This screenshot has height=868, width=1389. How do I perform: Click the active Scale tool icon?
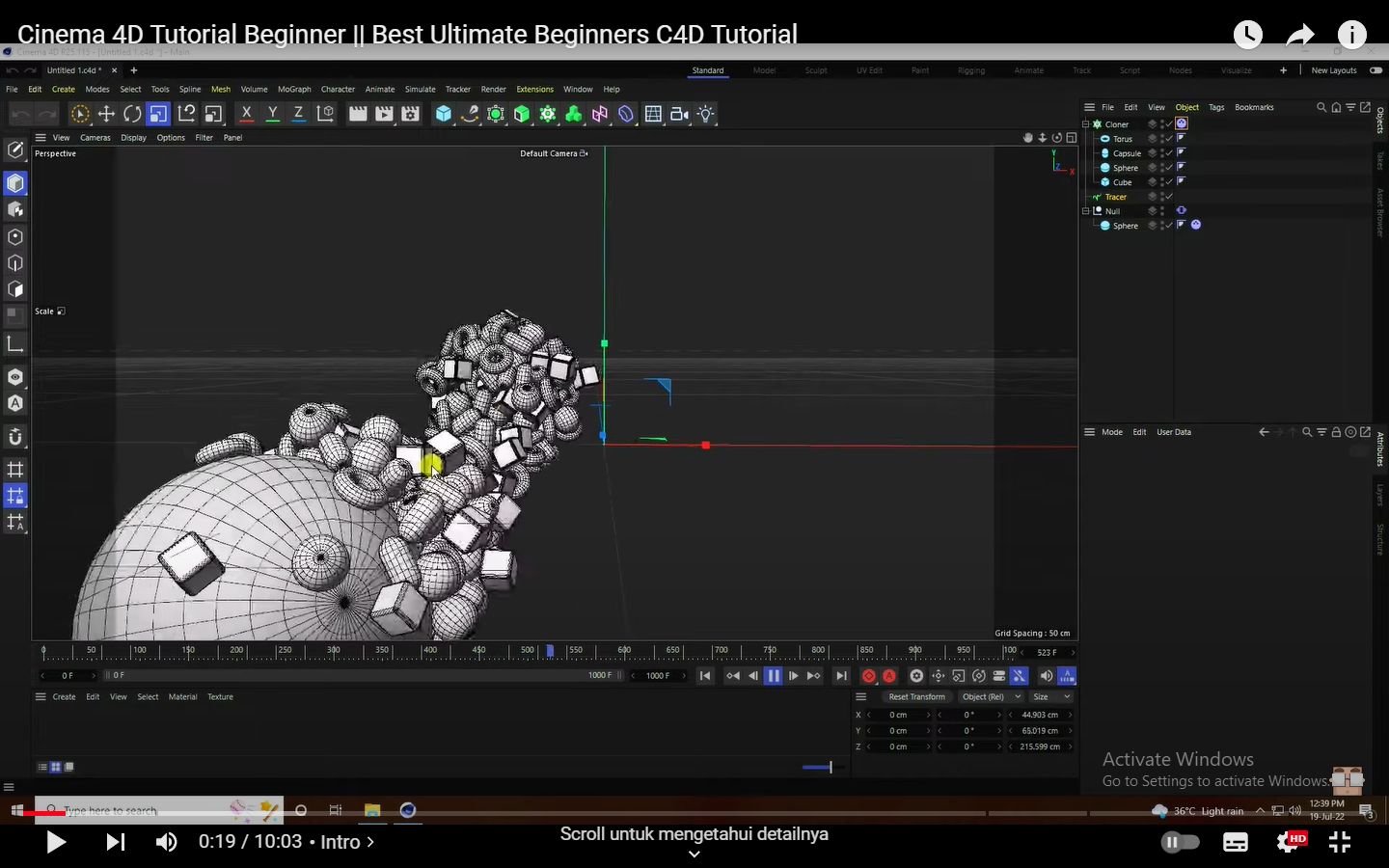pyautogui.click(x=158, y=114)
